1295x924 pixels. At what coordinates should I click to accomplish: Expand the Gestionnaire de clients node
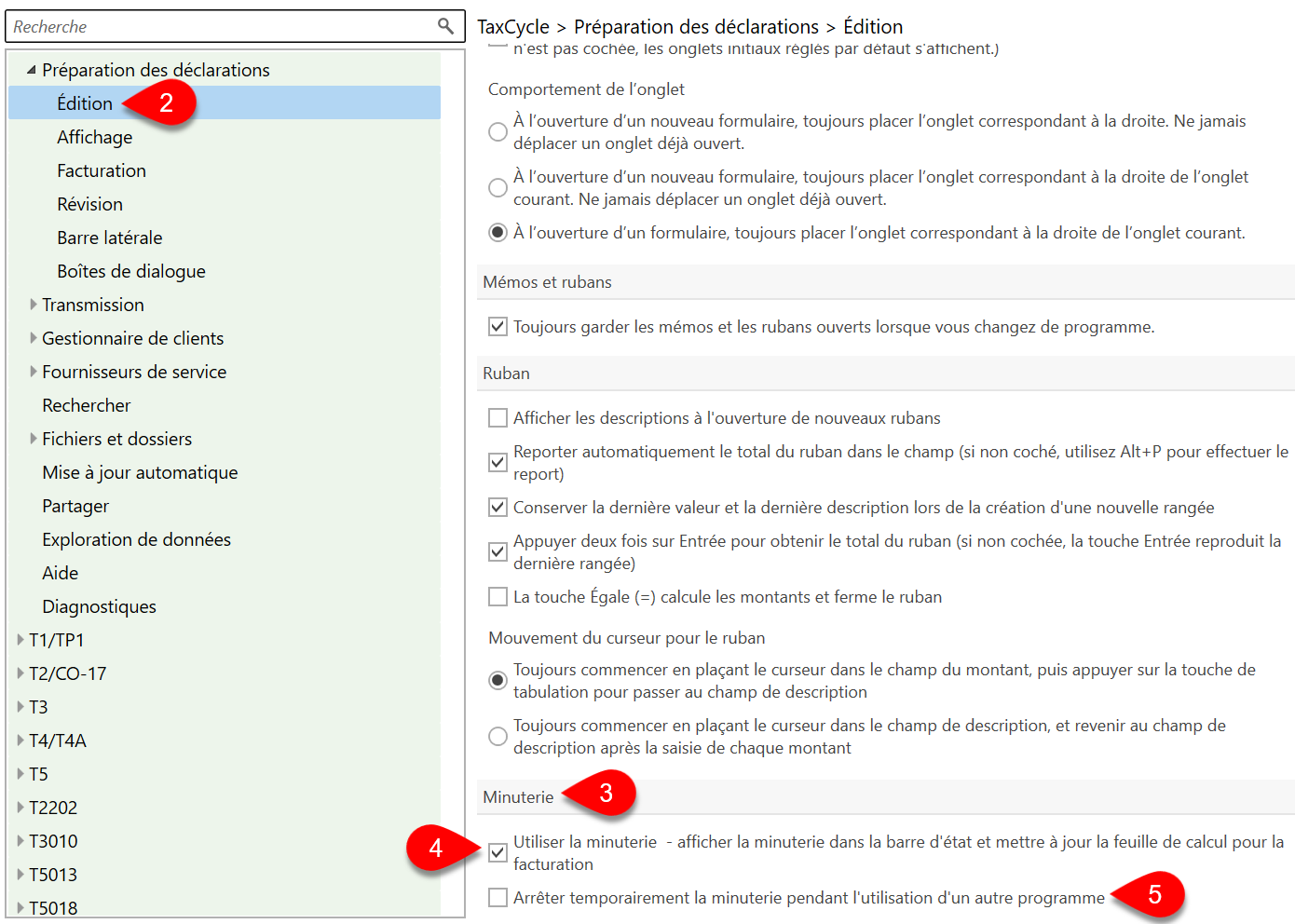pyautogui.click(x=34, y=338)
